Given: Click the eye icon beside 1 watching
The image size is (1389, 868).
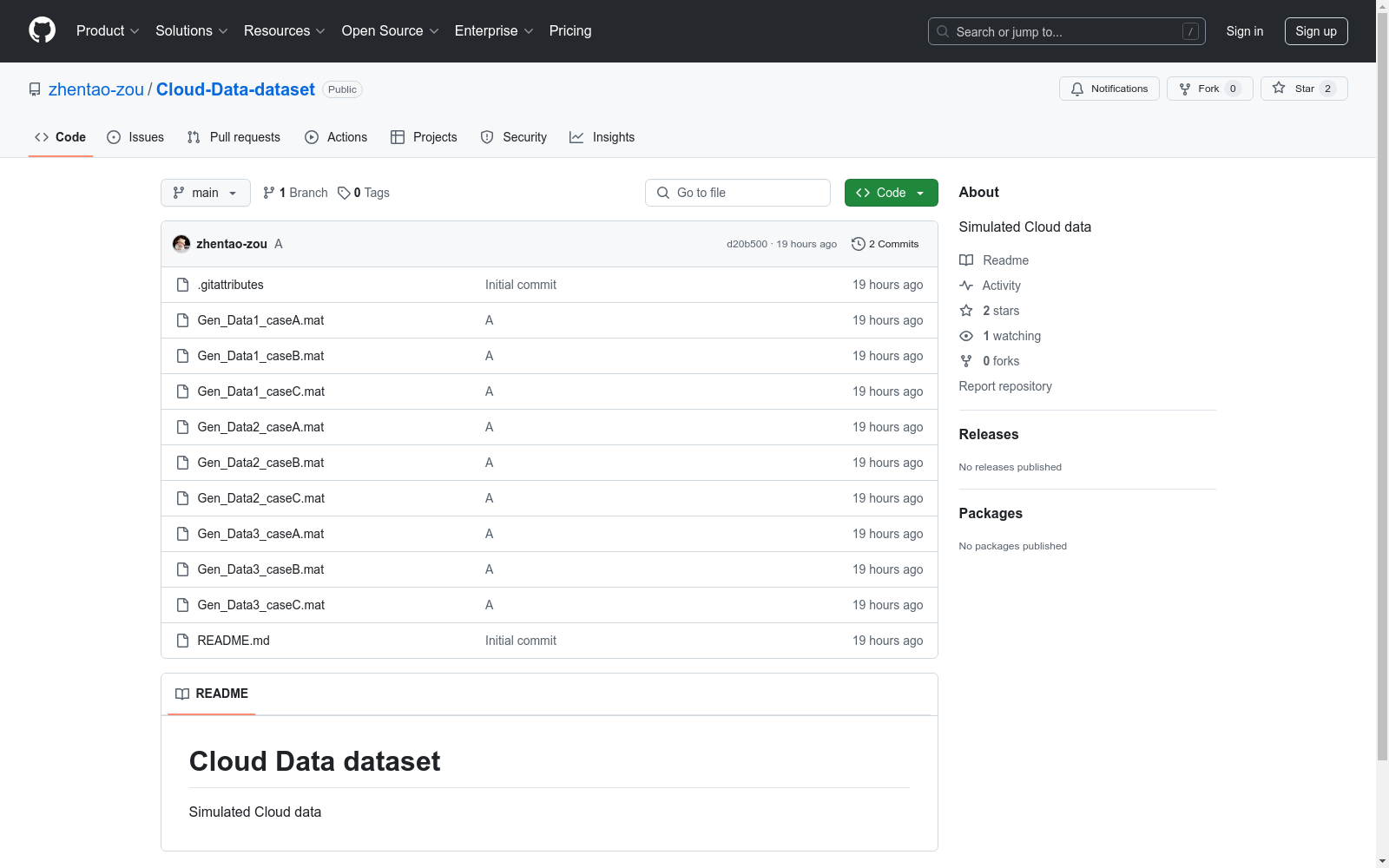Looking at the screenshot, I should pyautogui.click(x=966, y=336).
